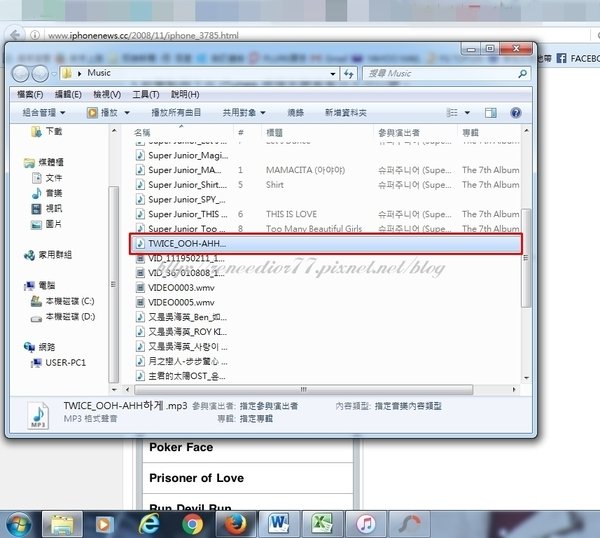Select file Super Junior_THIS ...

[182, 214]
